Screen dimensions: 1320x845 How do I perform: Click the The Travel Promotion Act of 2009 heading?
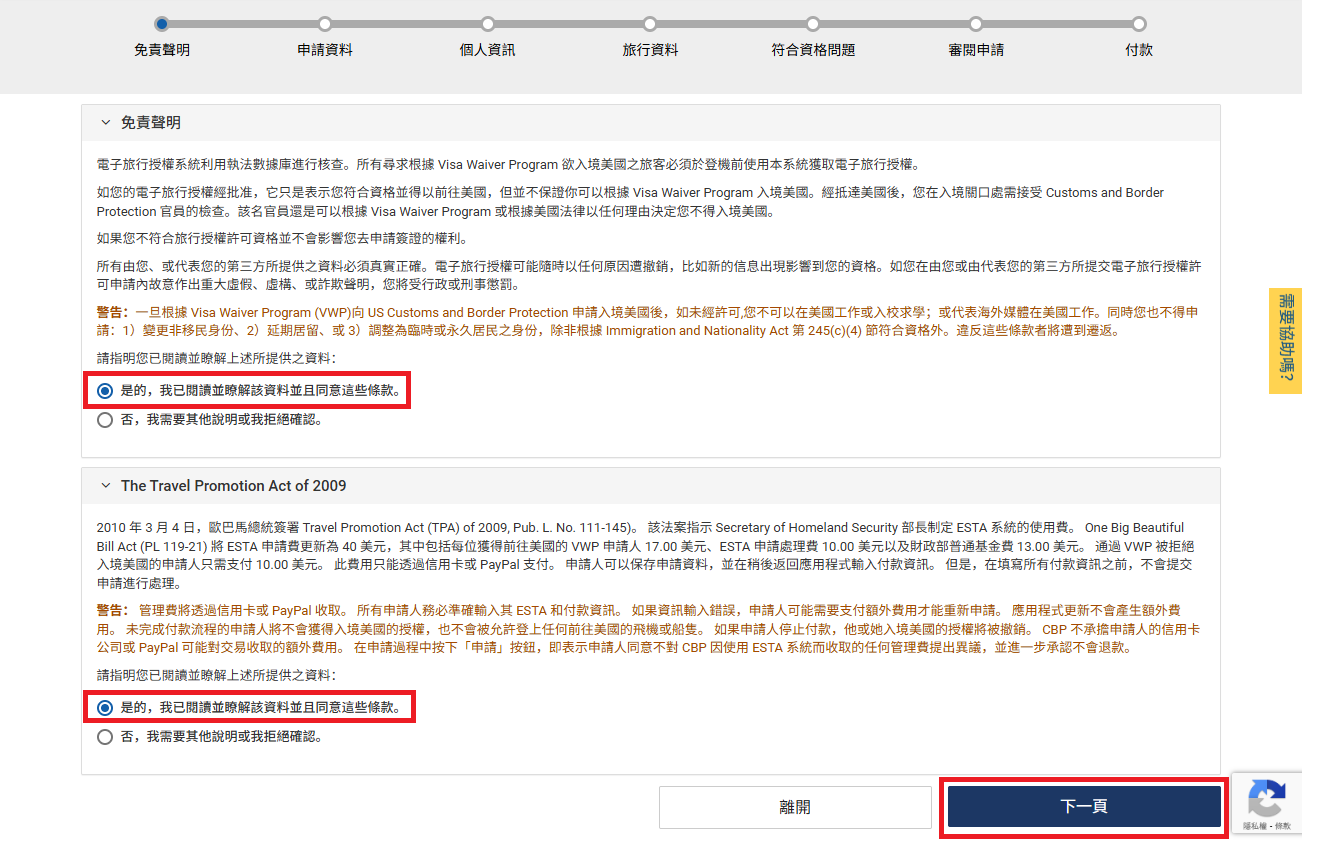[x=233, y=486]
